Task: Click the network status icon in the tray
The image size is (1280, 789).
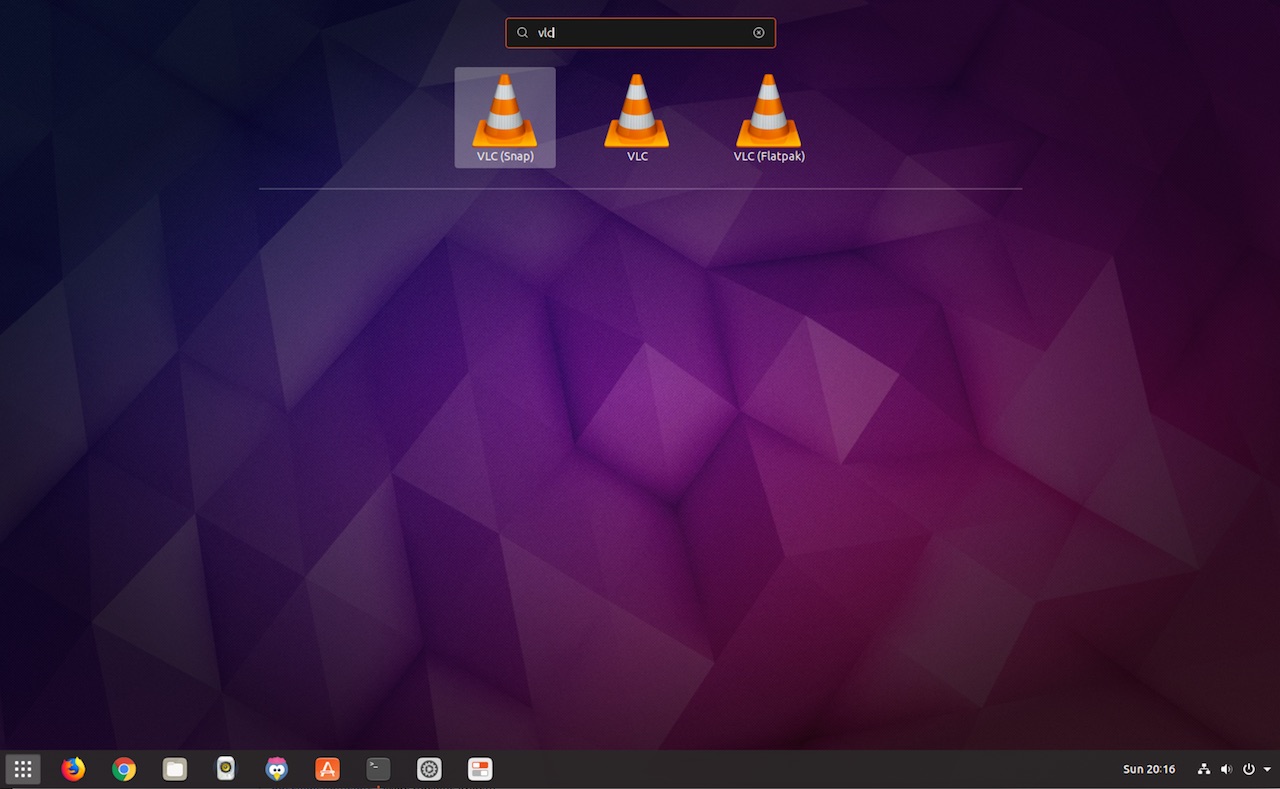Action: (1203, 769)
